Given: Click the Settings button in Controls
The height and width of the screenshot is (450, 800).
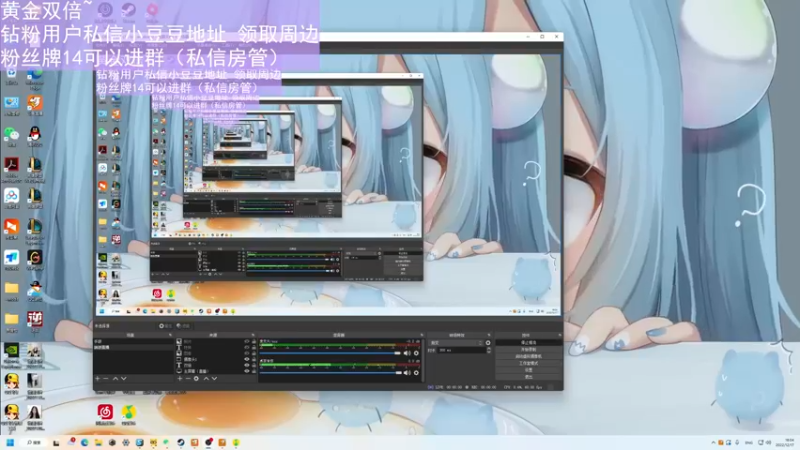Looking at the screenshot, I should [x=529, y=370].
